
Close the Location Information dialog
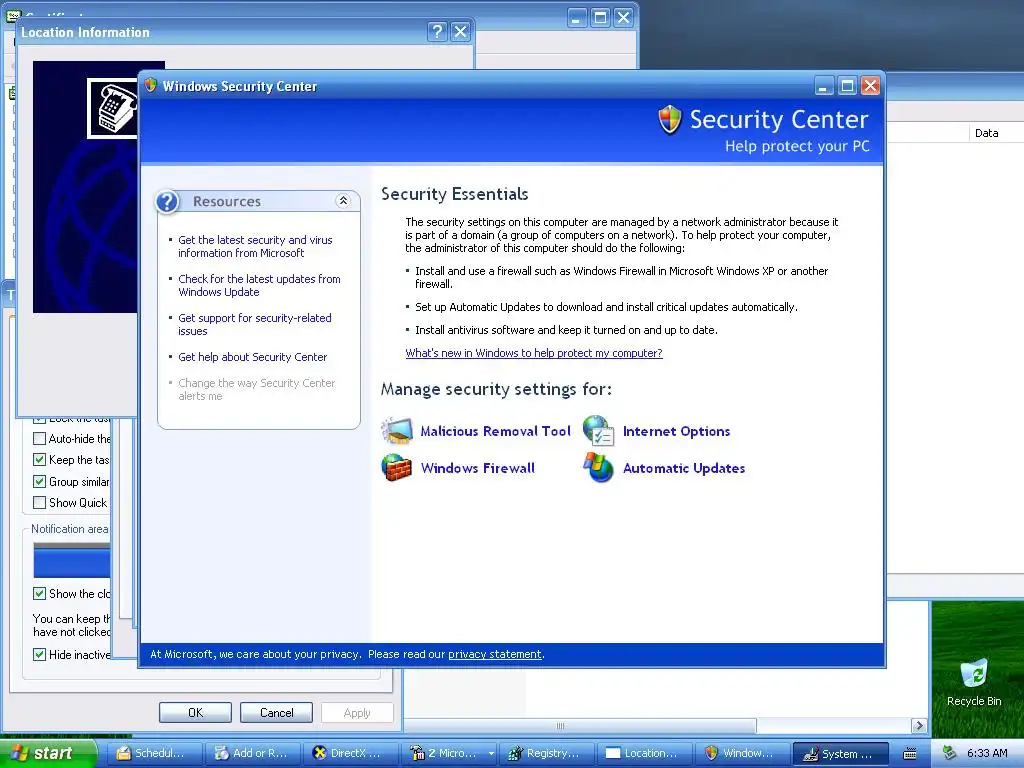[x=460, y=31]
